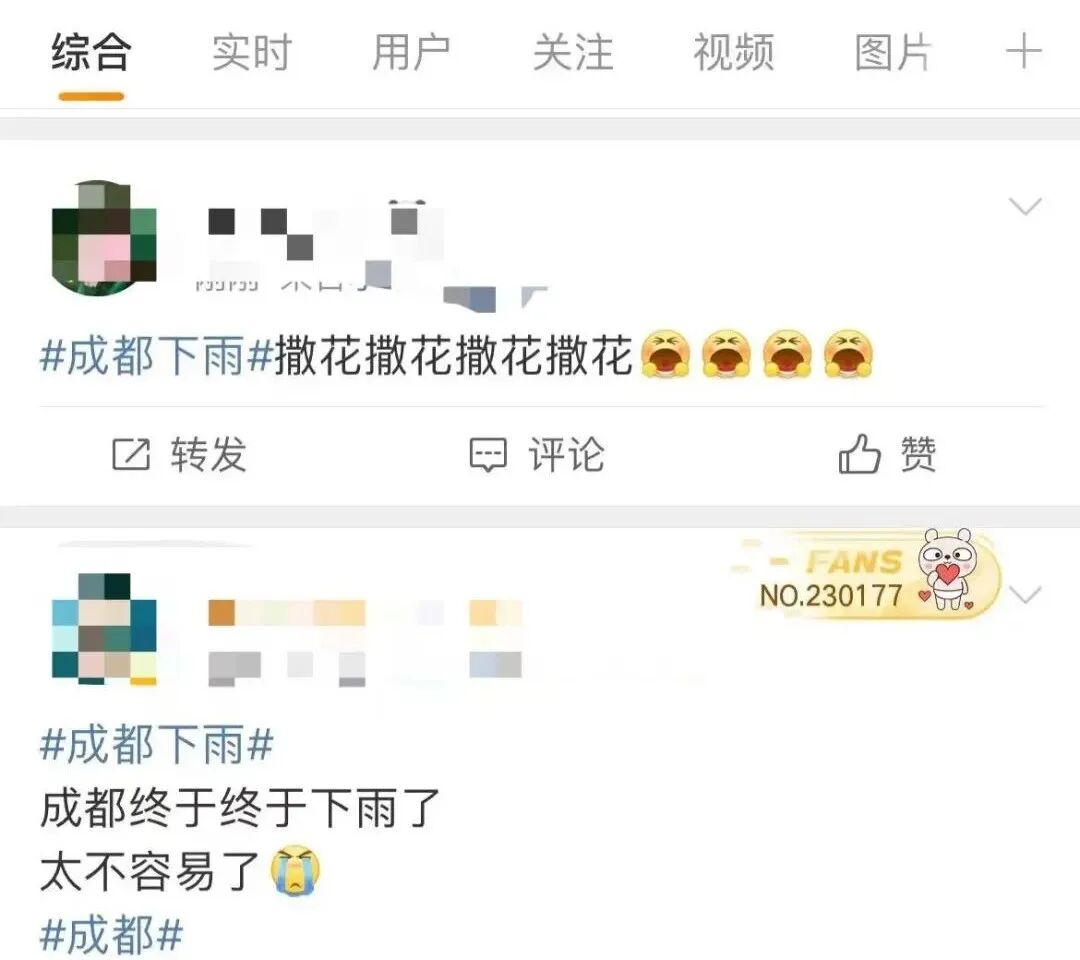Tap the crying emoji in the second post
This screenshot has width=1080, height=960.
coord(295,870)
